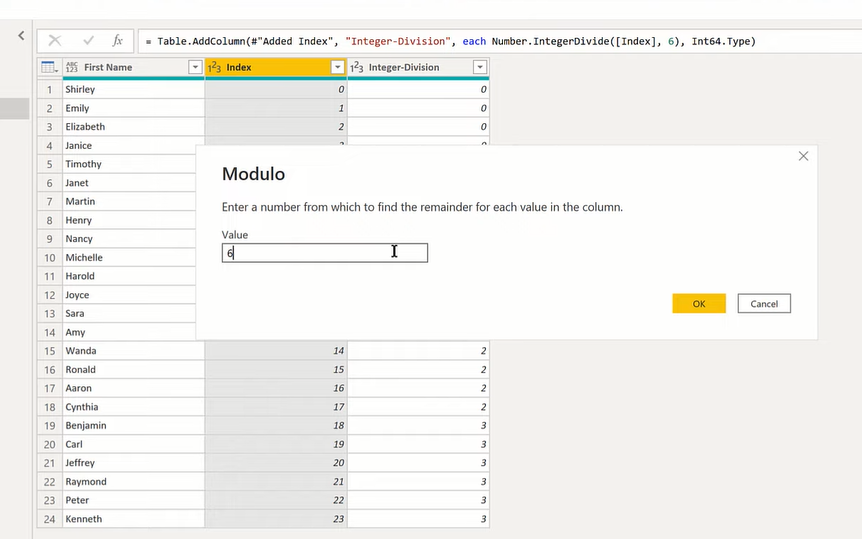
Task: Collapse the queries pane with the chevron
Action: [x=21, y=36]
